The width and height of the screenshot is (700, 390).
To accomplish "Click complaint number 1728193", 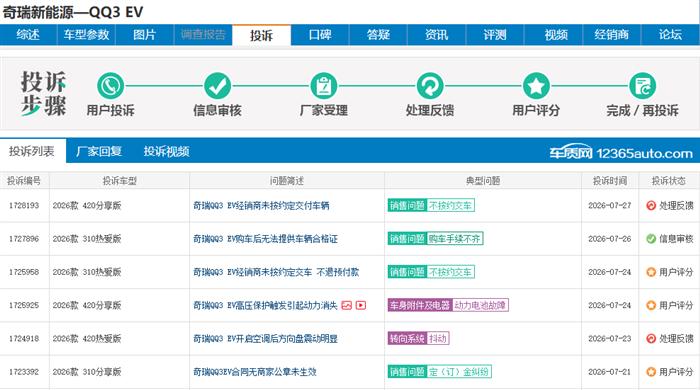I will coord(24,205).
